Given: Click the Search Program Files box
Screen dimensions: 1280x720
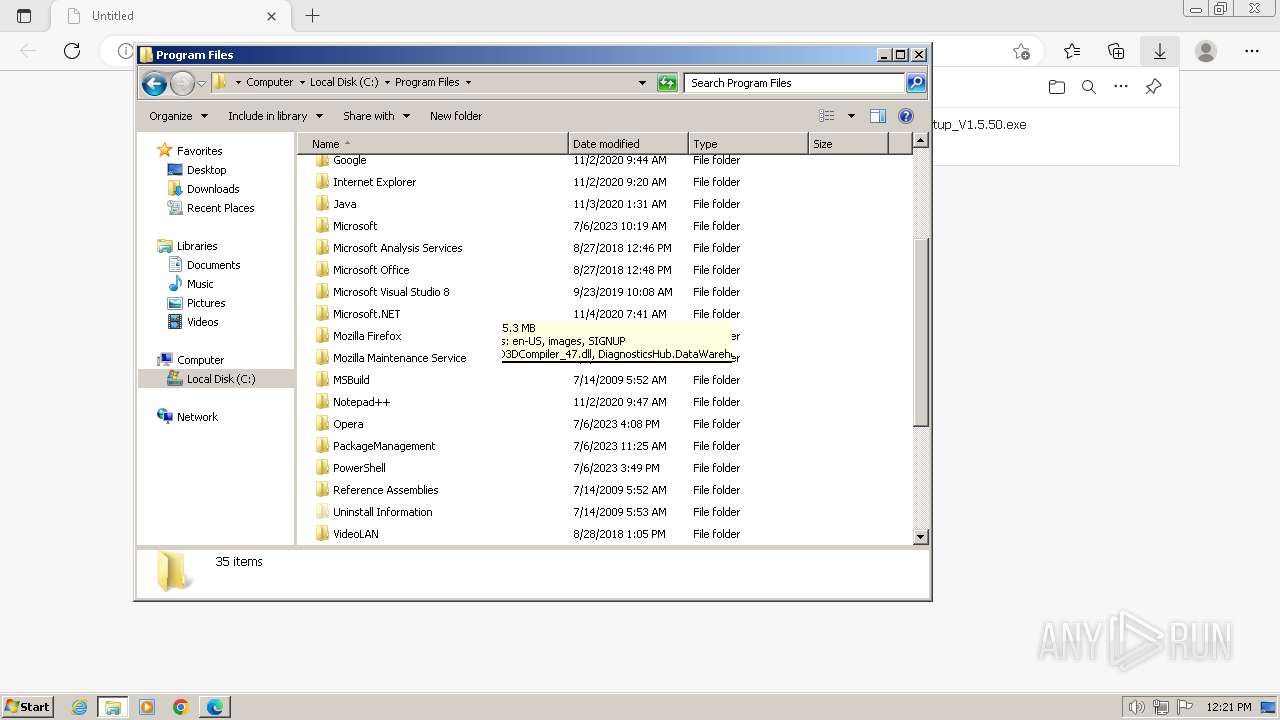Looking at the screenshot, I should coord(795,83).
